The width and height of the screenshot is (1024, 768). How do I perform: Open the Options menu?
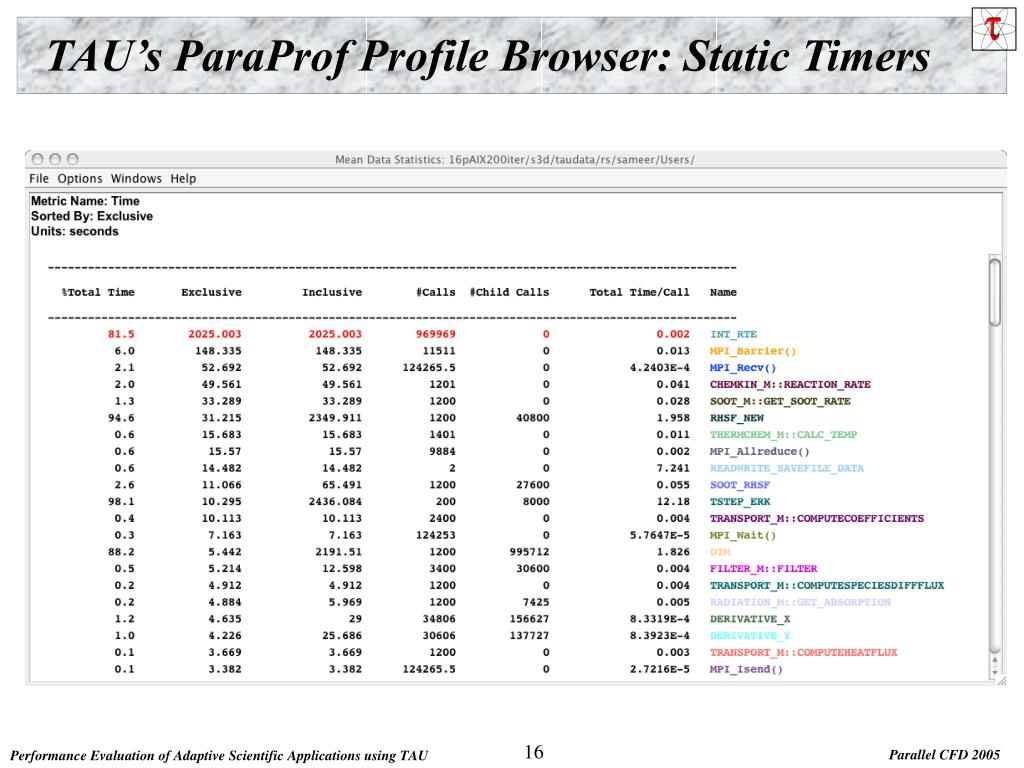(x=80, y=178)
